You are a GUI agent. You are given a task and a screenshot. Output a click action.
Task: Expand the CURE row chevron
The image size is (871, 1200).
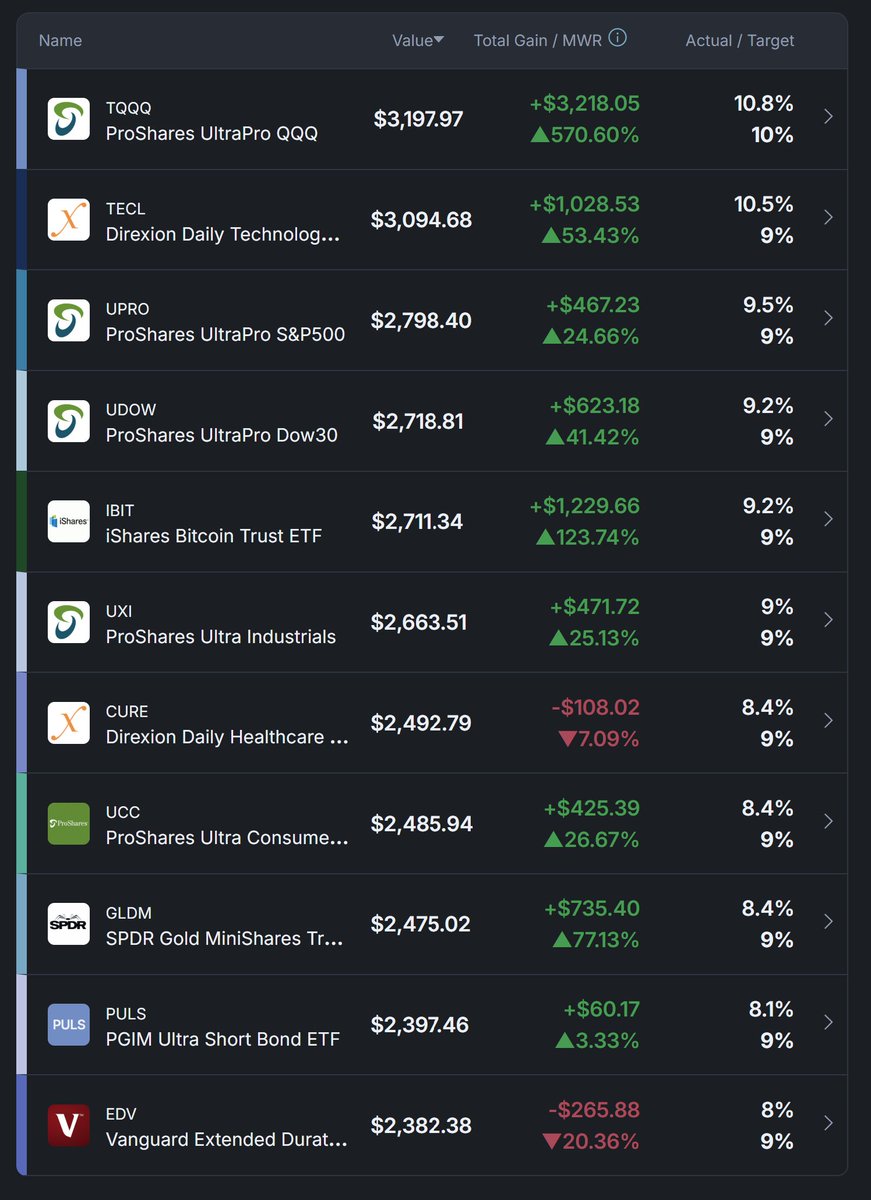click(x=828, y=720)
